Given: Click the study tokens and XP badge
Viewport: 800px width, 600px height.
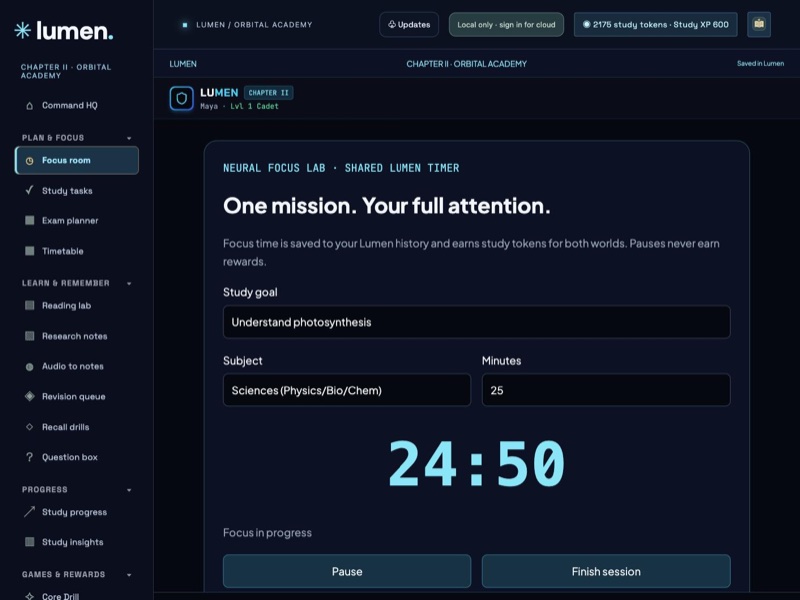Looking at the screenshot, I should [656, 24].
